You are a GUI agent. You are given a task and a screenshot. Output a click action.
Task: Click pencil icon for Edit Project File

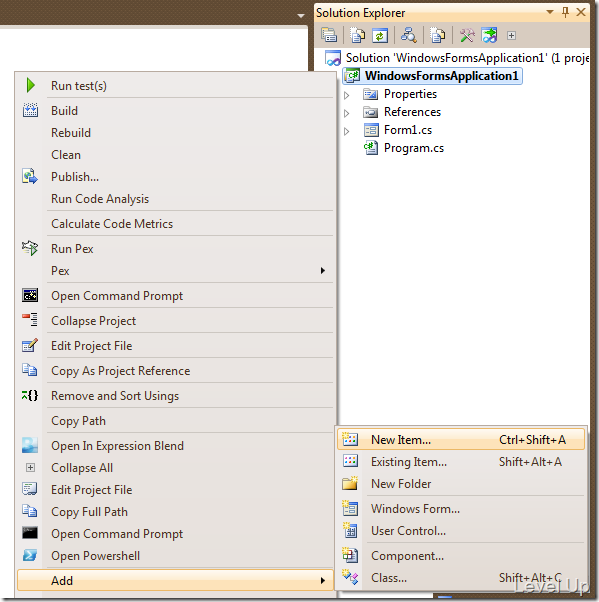pos(30,345)
